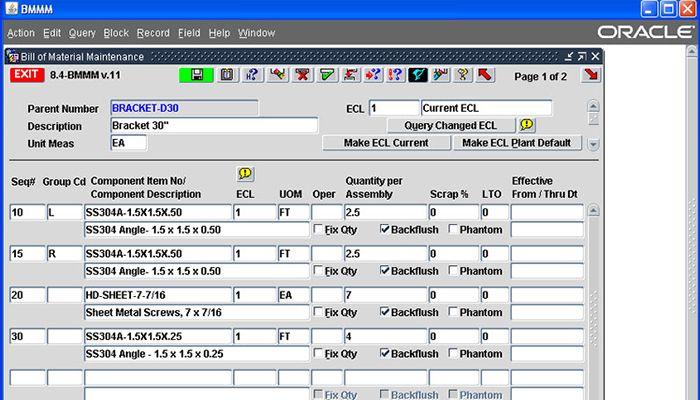Click the green Save diskette icon

(196, 75)
